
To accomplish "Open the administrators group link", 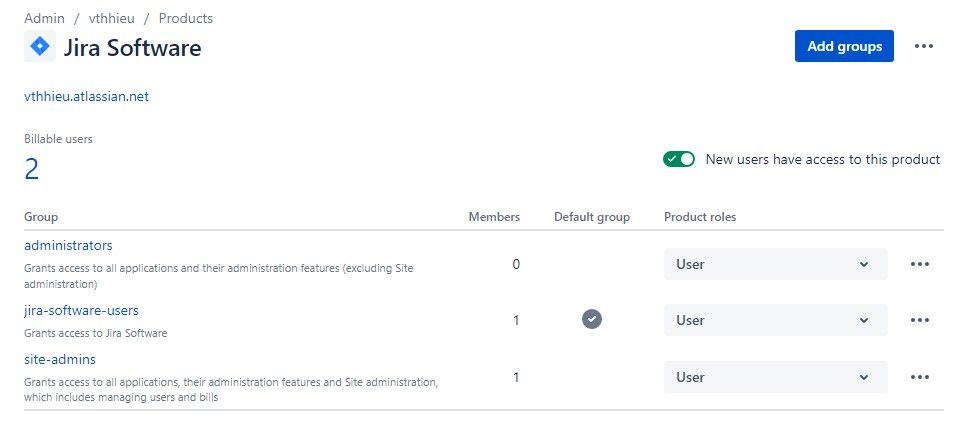I will pyautogui.click(x=68, y=245).
